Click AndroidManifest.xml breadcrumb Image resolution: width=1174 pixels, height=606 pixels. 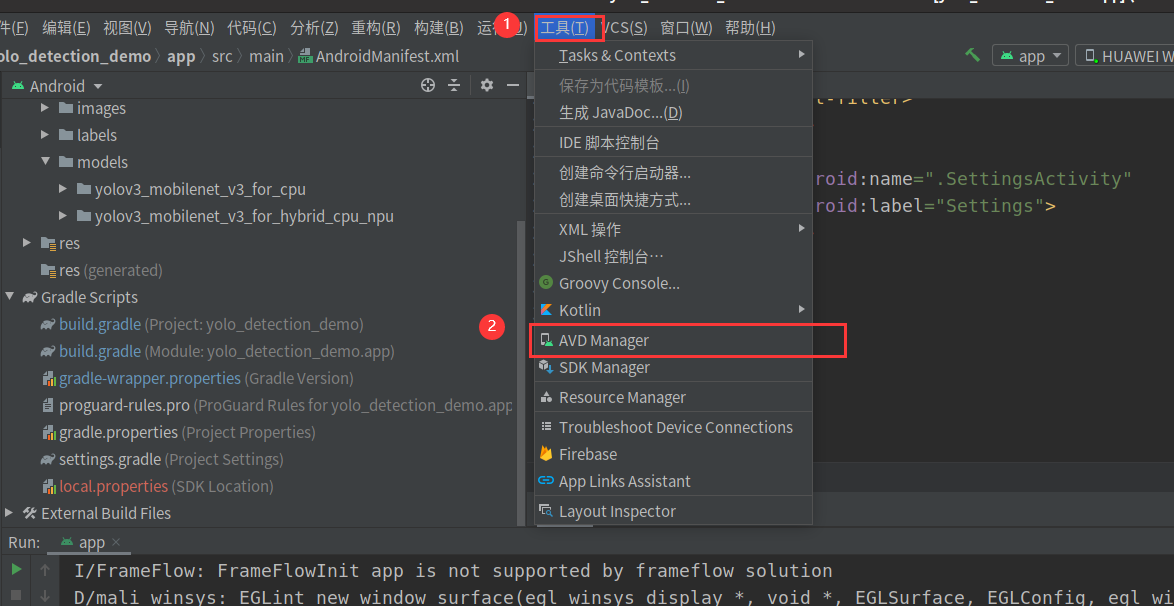[x=379, y=56]
